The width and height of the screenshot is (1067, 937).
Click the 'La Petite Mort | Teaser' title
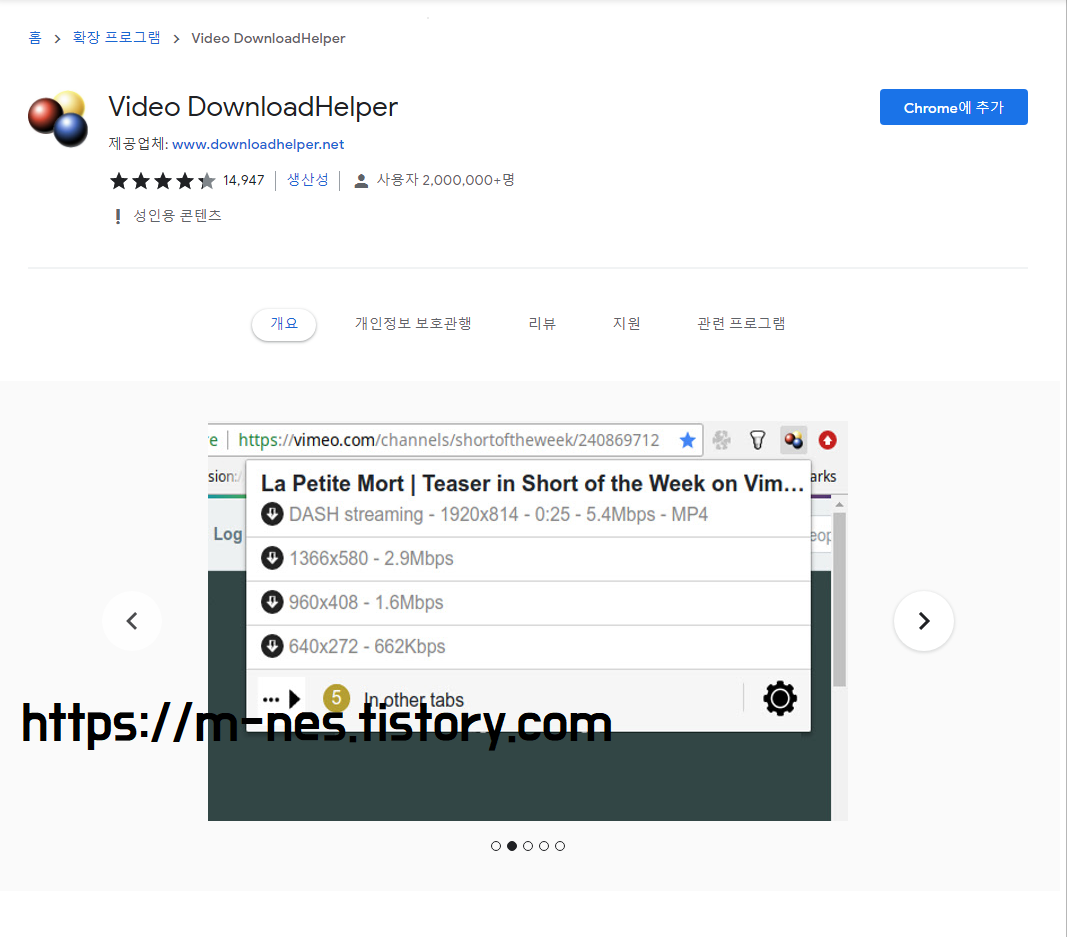click(532, 484)
